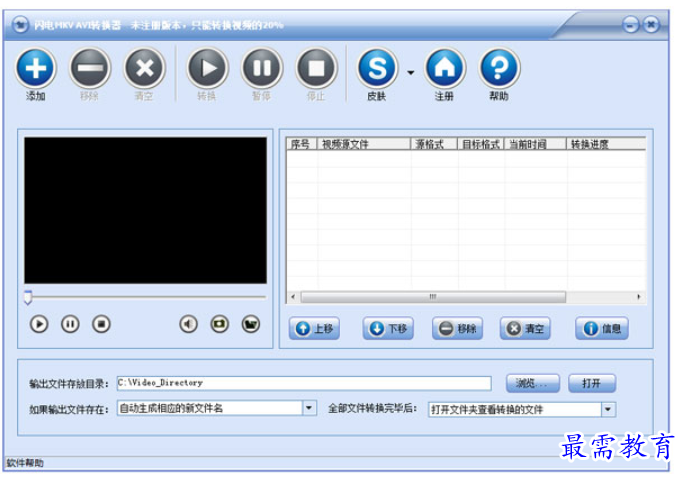Click the 转换进度 column header

(606, 144)
